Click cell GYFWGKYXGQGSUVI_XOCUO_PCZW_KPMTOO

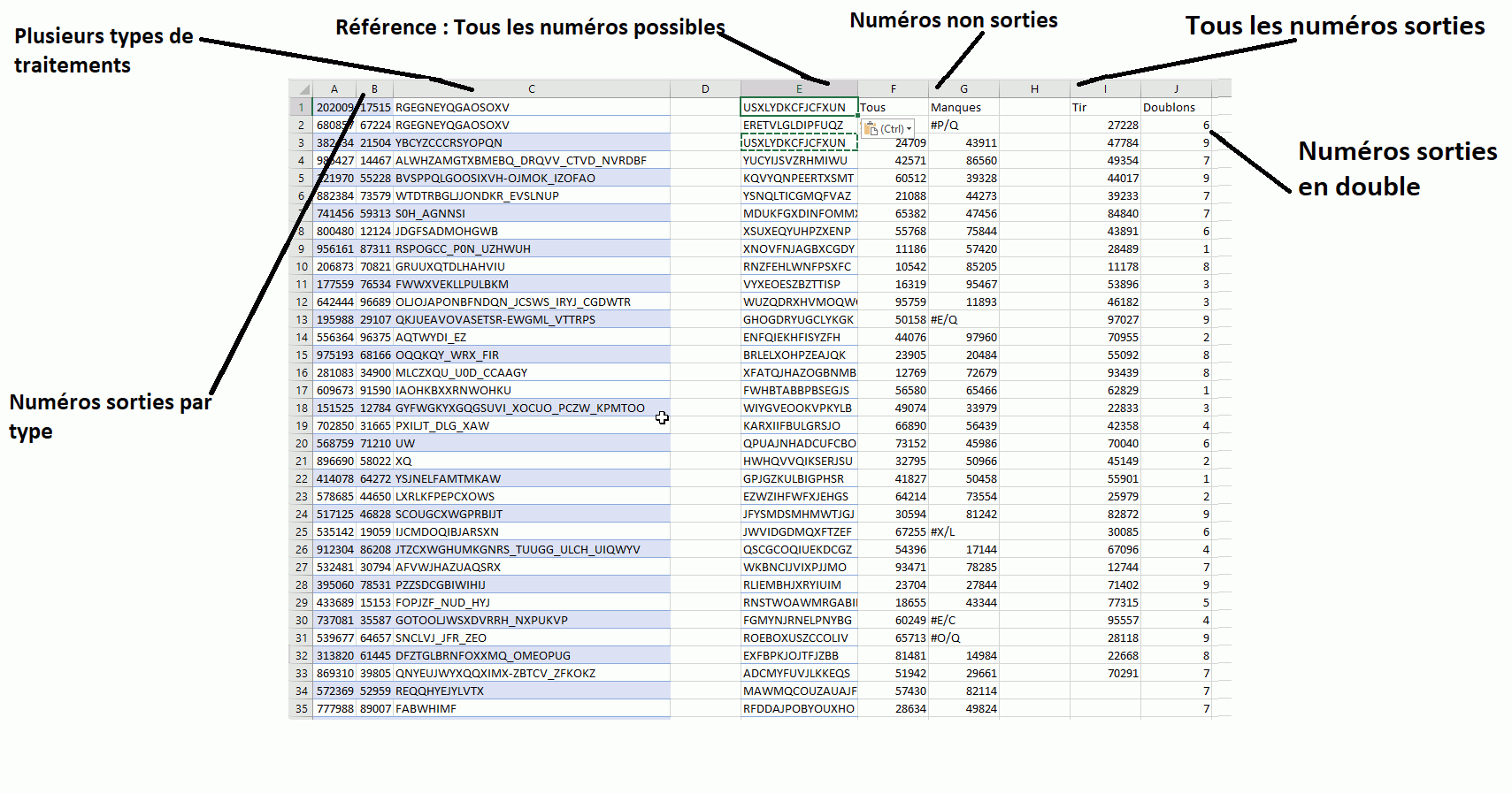(532, 408)
